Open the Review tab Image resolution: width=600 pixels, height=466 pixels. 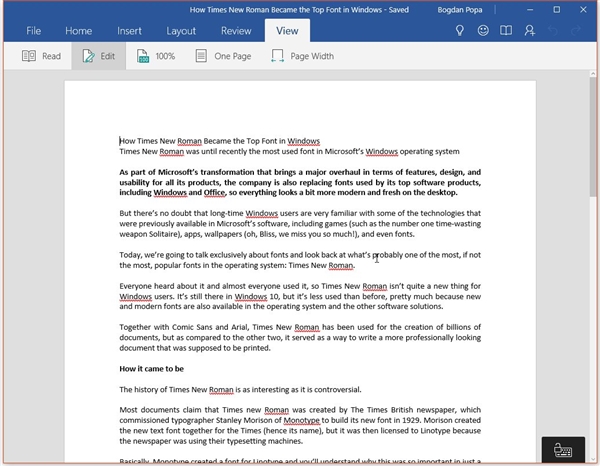[236, 31]
